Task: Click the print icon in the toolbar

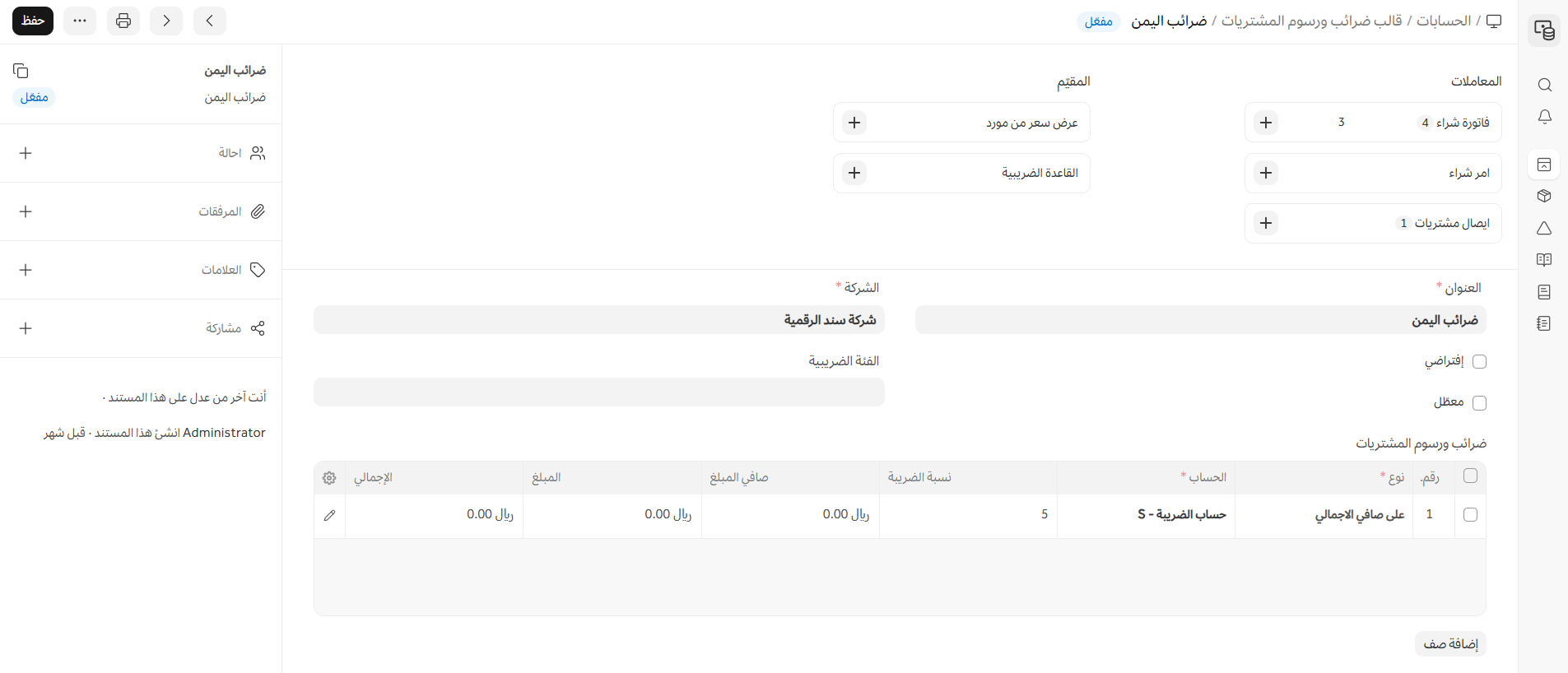Action: 123,21
